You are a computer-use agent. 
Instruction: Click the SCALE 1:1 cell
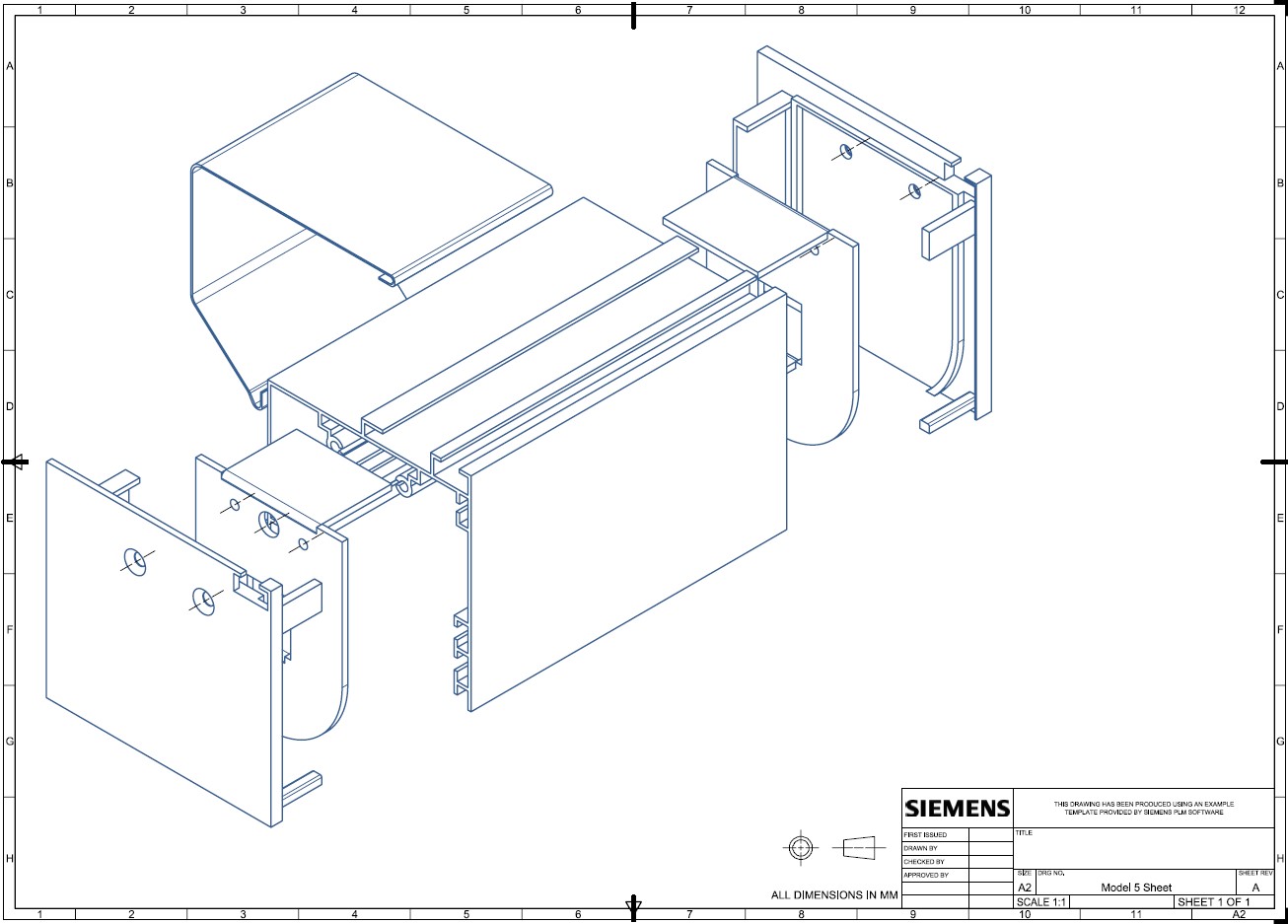tap(1042, 902)
